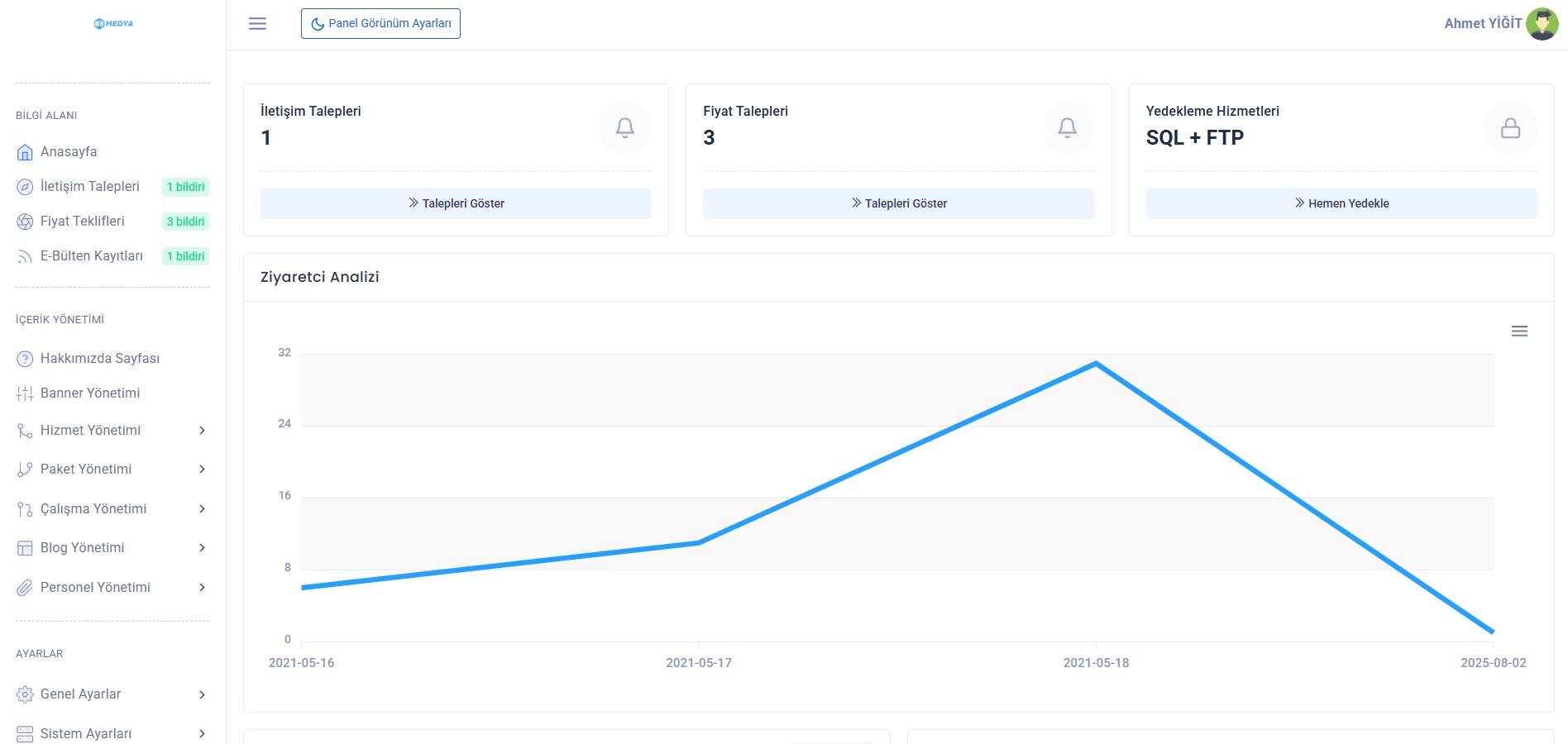Click Talepleri Göster under İletişim Talepleri
This screenshot has width=1568, height=744.
coord(456,203)
